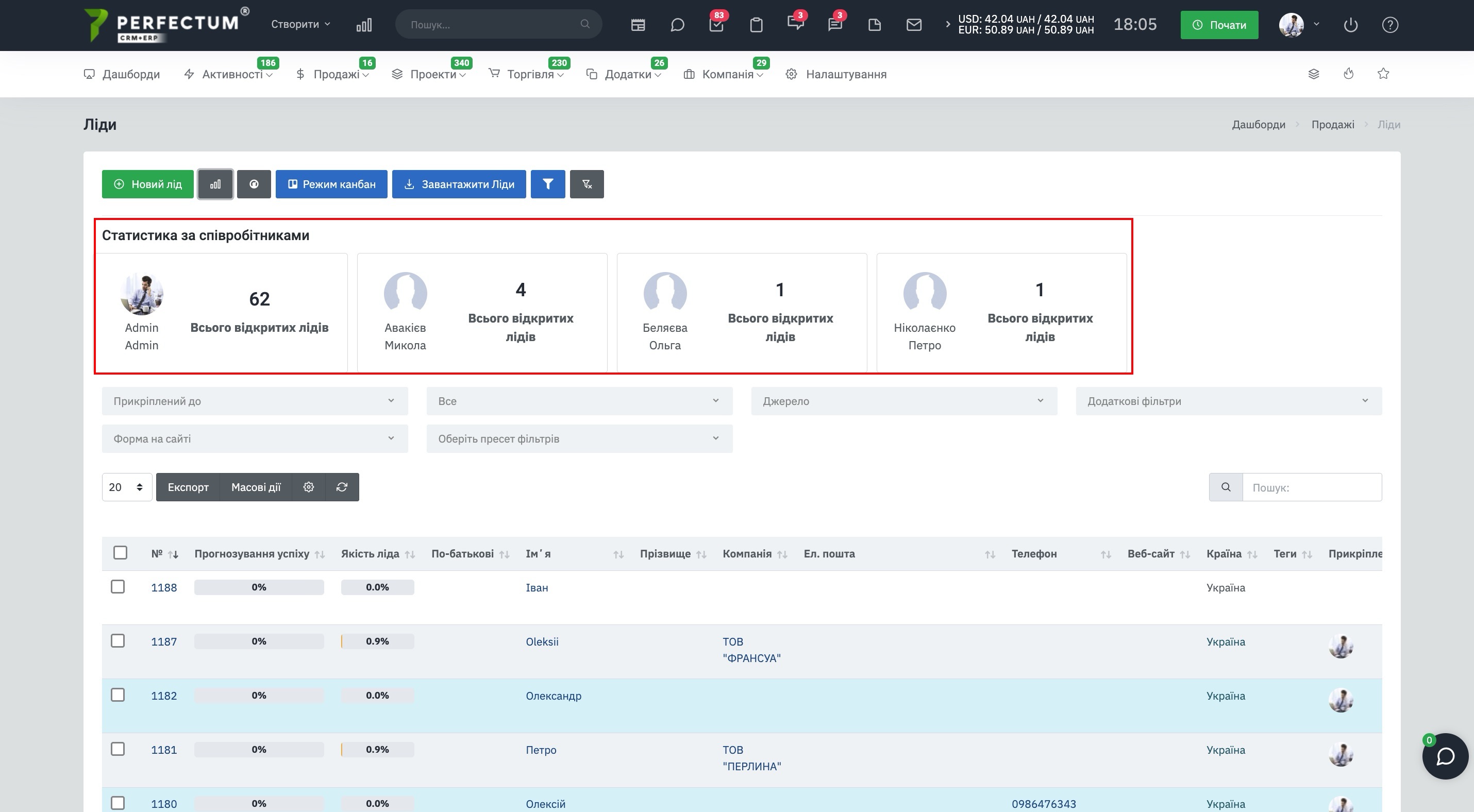Screen dimensions: 1474x812
Task: Open tasks icon with 83 badge
Action: [x=716, y=25]
